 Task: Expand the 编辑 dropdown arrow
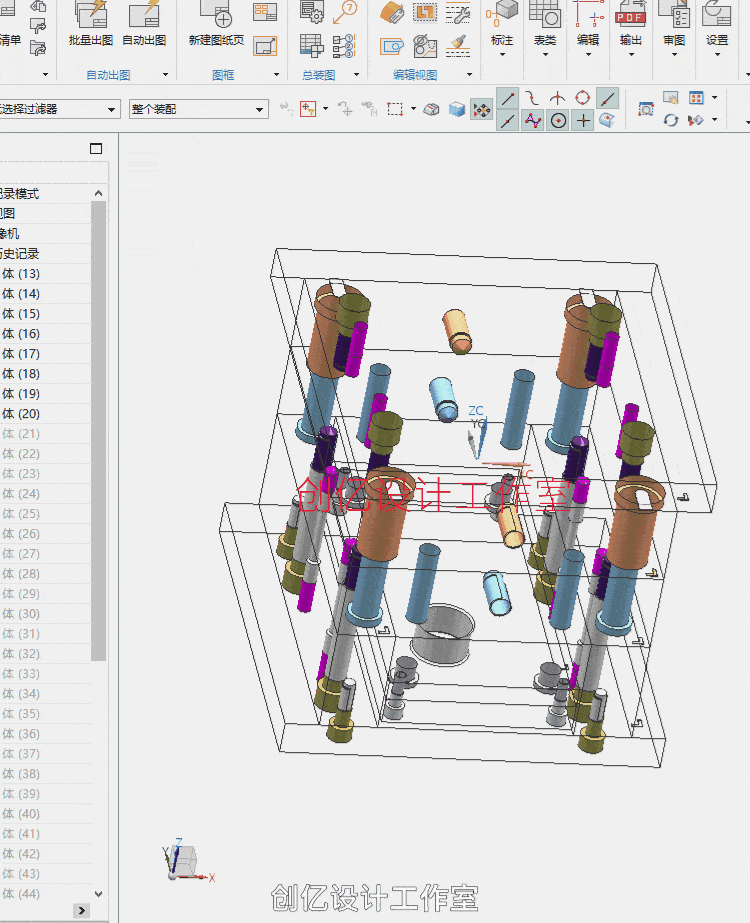588,55
